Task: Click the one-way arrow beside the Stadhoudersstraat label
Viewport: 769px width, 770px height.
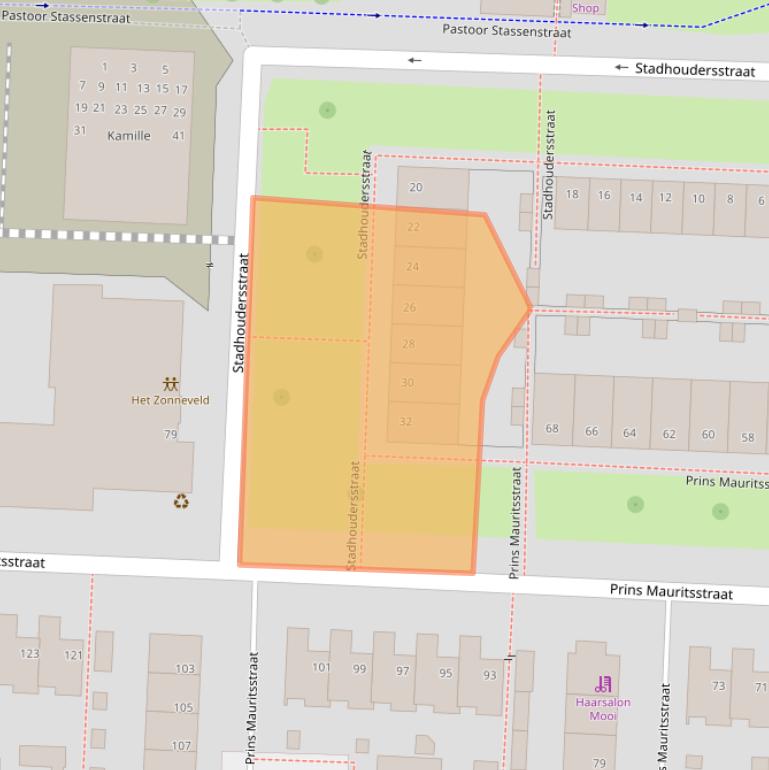Action: click(621, 68)
